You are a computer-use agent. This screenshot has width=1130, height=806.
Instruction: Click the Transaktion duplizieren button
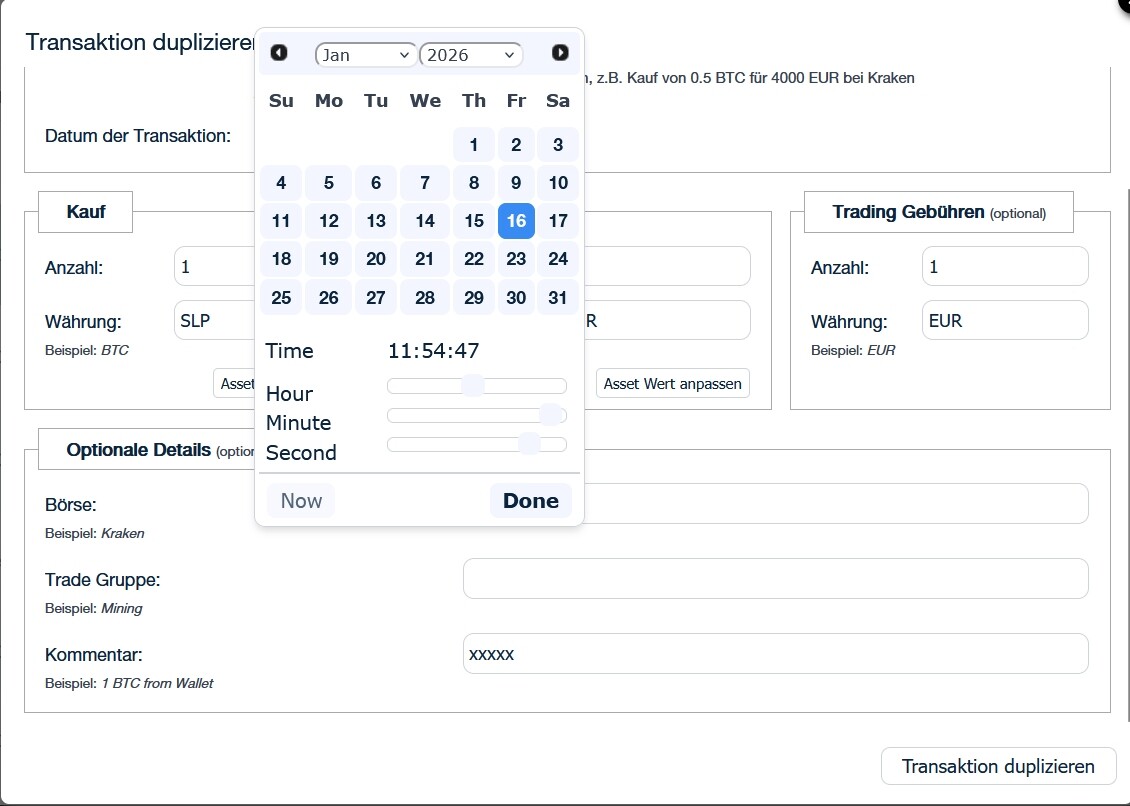(997, 766)
